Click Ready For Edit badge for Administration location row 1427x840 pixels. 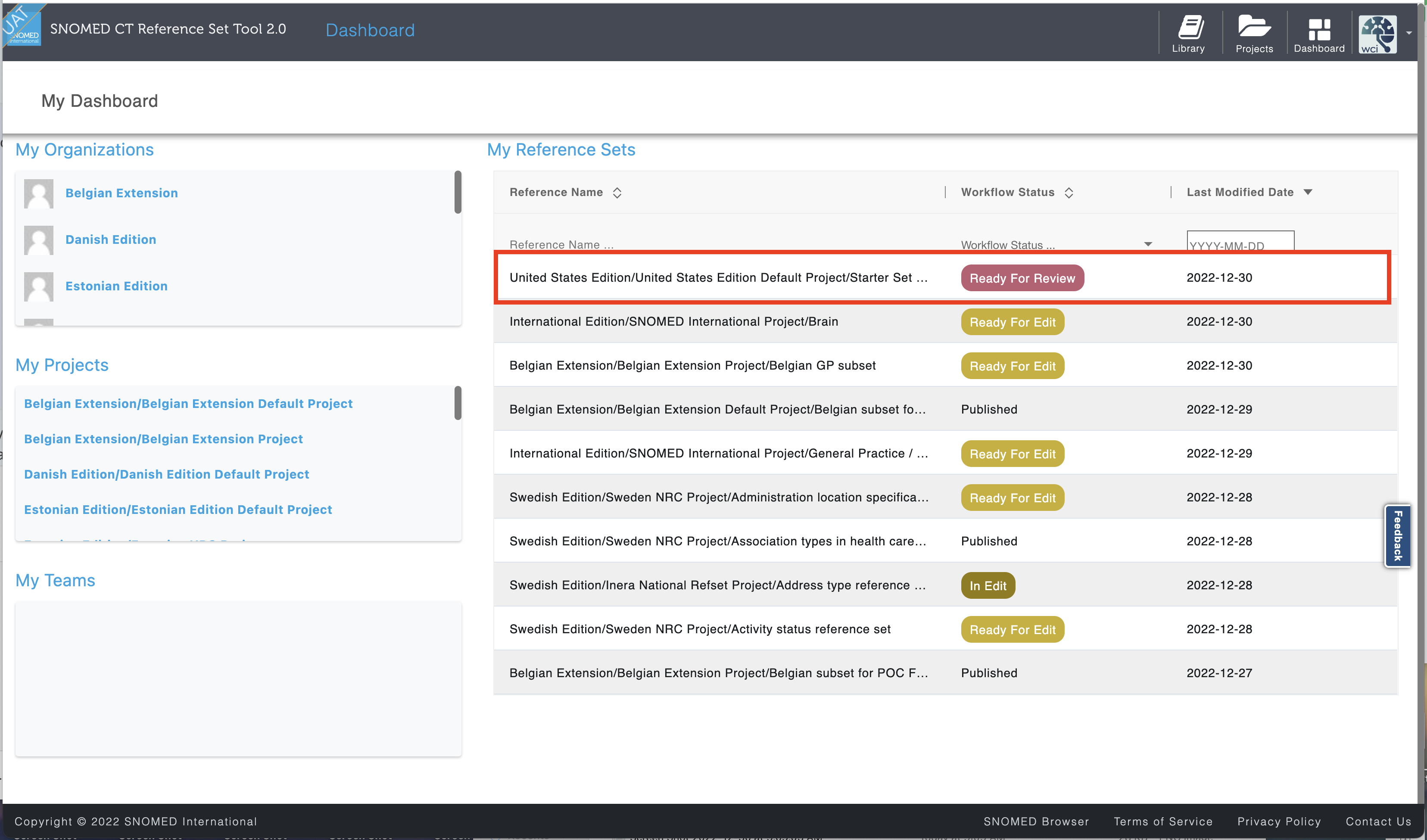1013,498
